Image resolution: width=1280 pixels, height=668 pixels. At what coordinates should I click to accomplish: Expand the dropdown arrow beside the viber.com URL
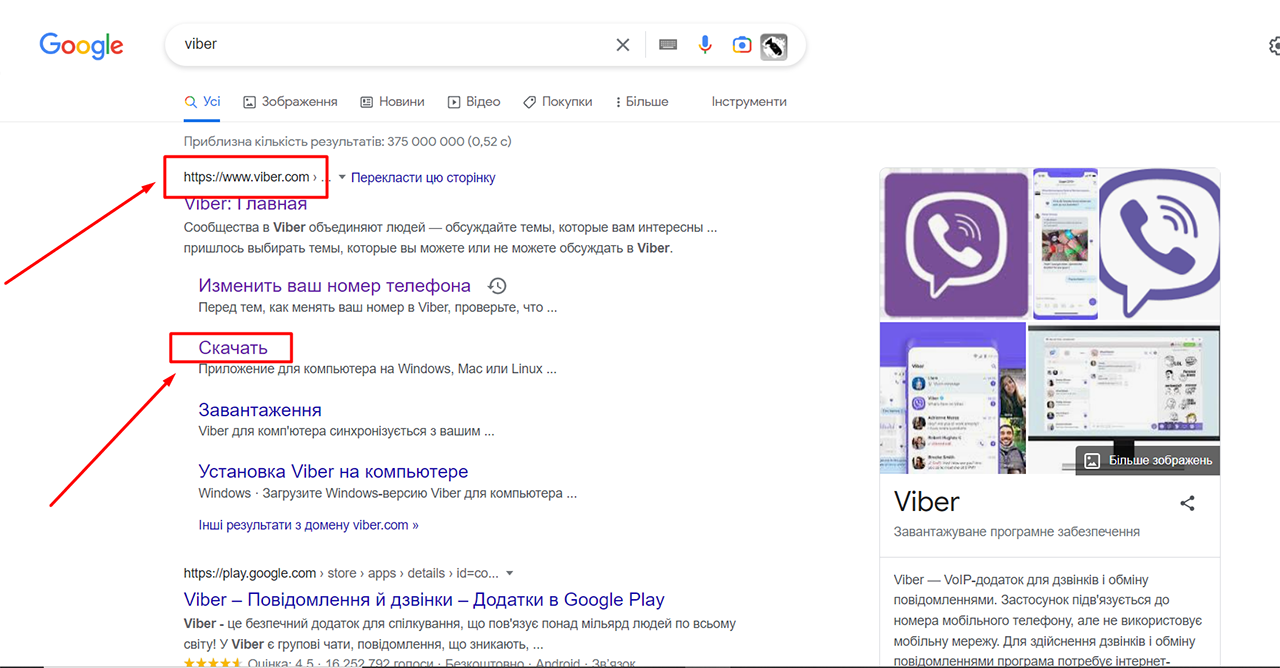(342, 178)
